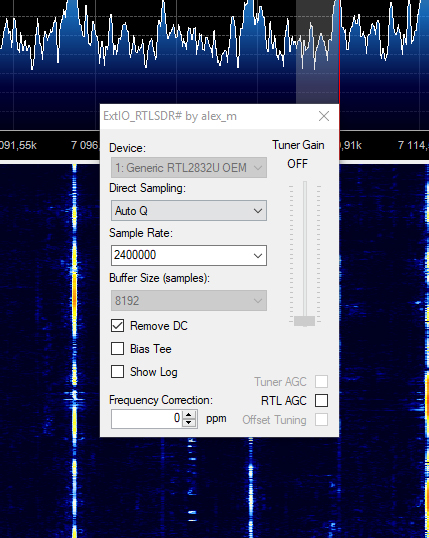Click the 7 114 frequency scale label
The height and width of the screenshot is (538, 429).
tap(413, 145)
